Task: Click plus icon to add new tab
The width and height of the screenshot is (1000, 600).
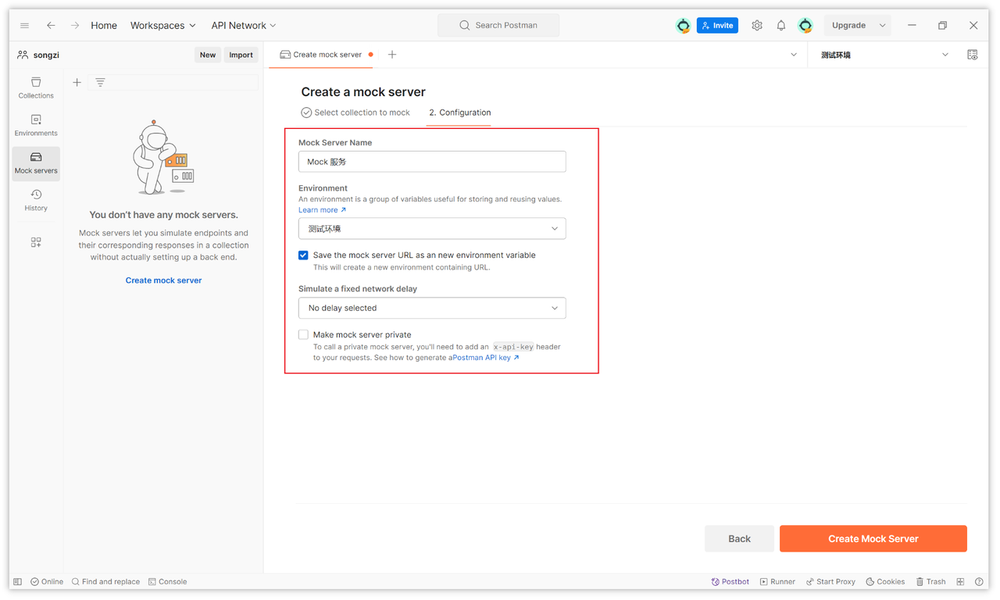Action: click(x=392, y=55)
